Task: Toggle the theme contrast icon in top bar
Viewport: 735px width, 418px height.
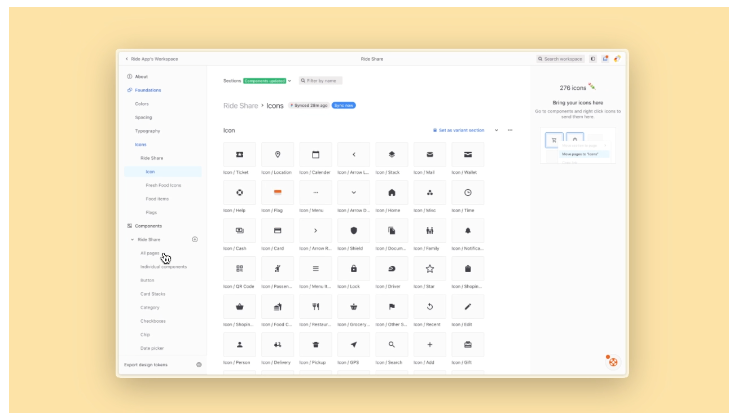Action: [593, 59]
